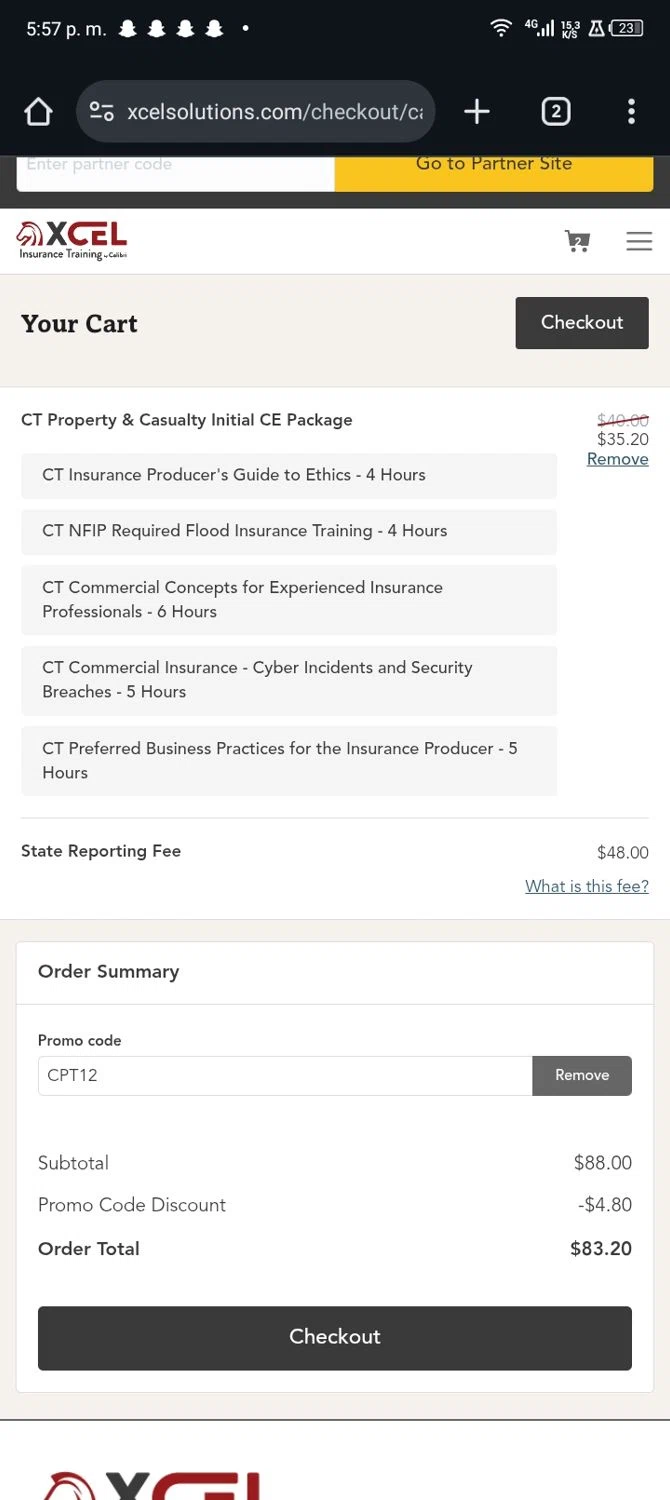Click the top Checkout button beside Your Cart

click(582, 323)
